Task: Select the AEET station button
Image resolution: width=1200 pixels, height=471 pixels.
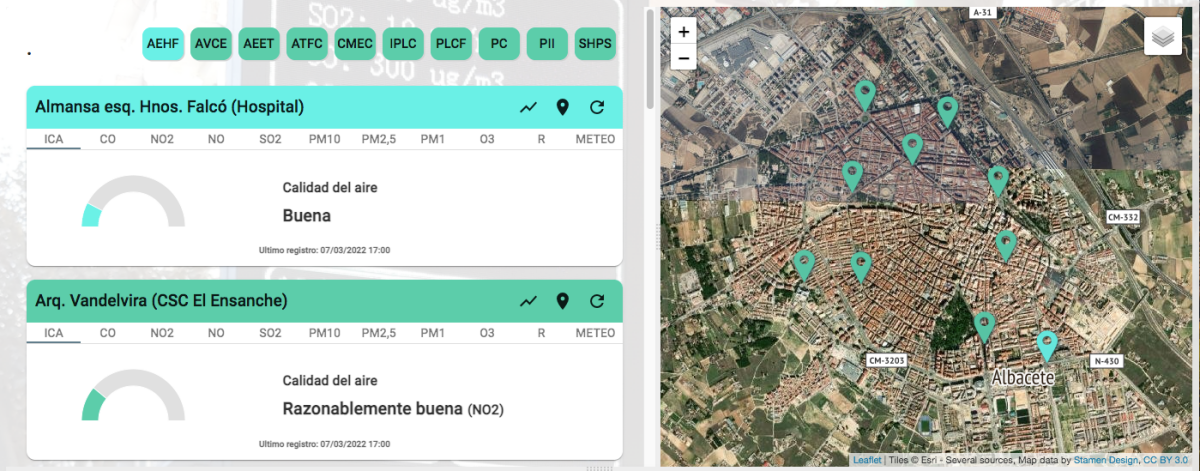Action: (259, 44)
